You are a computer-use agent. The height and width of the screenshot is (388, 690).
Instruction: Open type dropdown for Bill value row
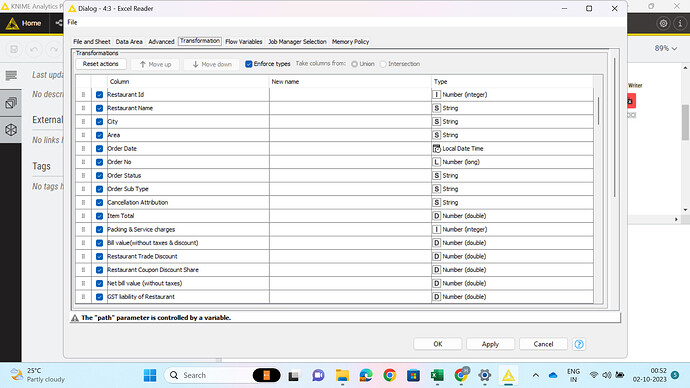click(x=512, y=243)
